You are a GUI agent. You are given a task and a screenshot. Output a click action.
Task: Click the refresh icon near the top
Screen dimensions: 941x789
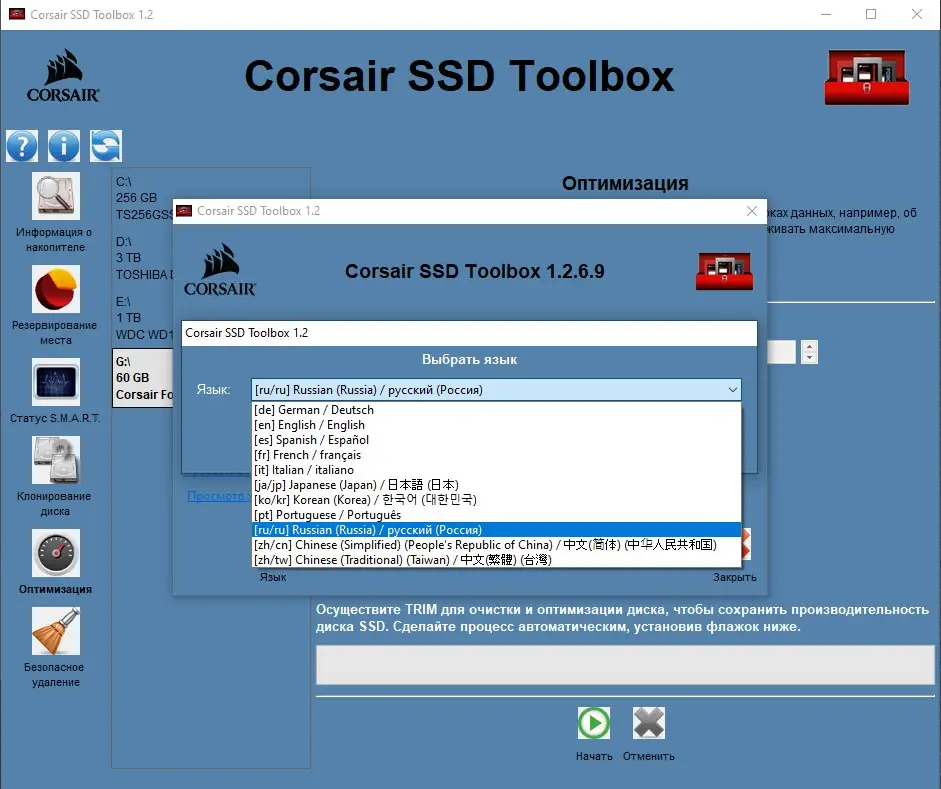click(105, 145)
